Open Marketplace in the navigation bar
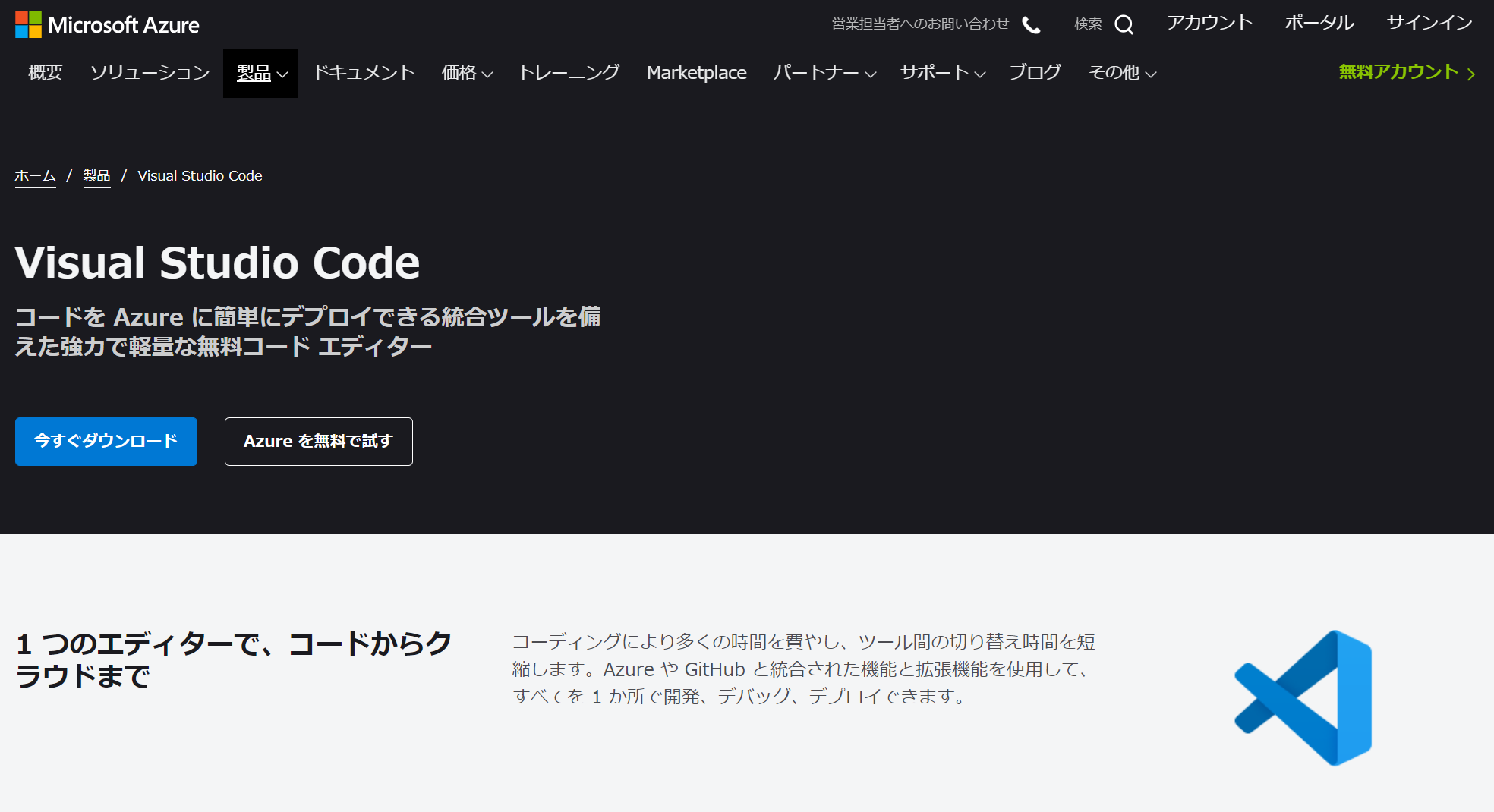Viewport: 1494px width, 812px height. click(697, 73)
